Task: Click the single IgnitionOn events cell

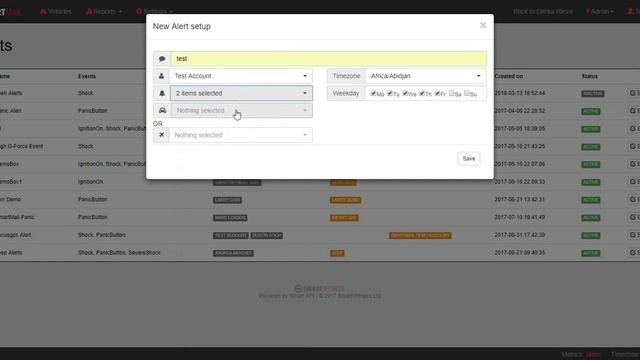Action: click(90, 182)
